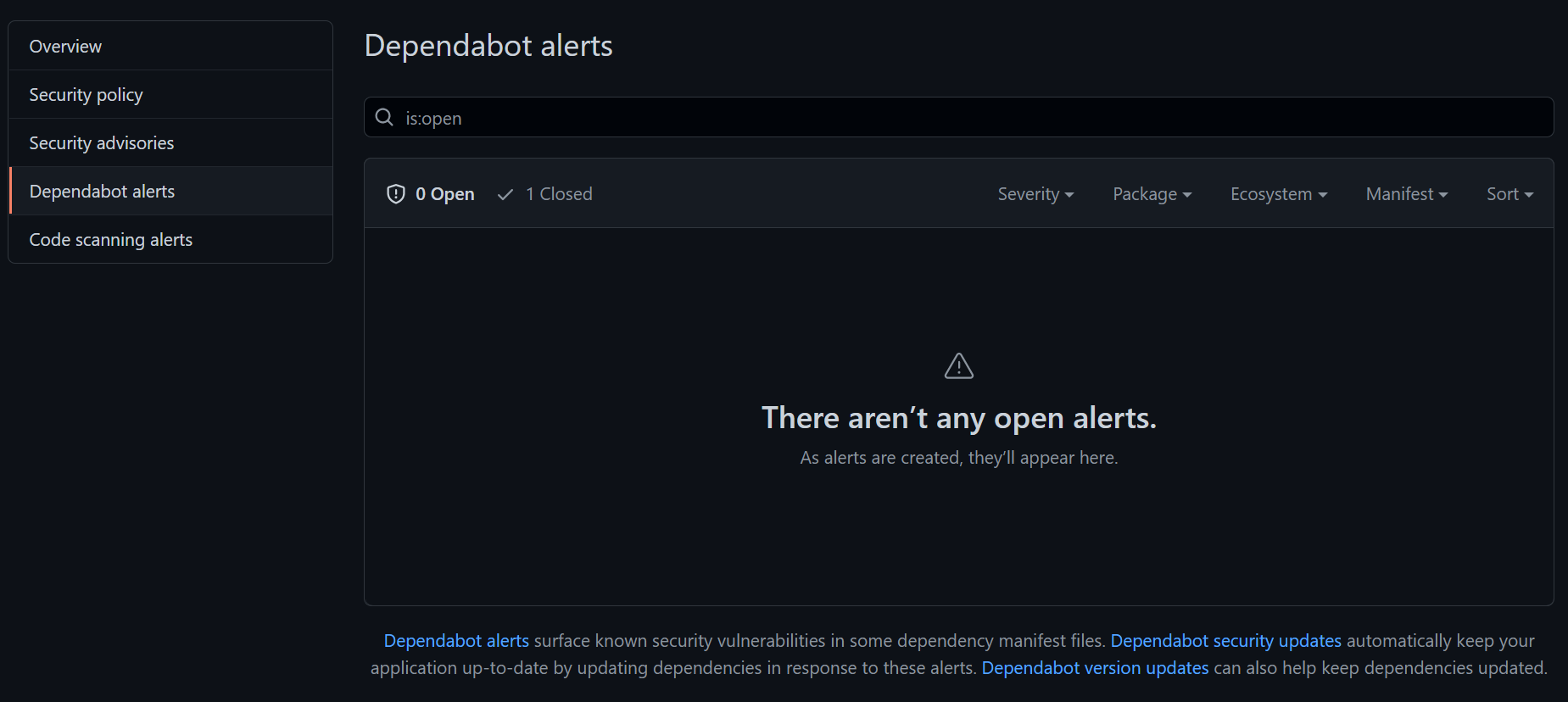The width and height of the screenshot is (1568, 702).
Task: Select Security advisories sidebar item
Action: point(101,143)
